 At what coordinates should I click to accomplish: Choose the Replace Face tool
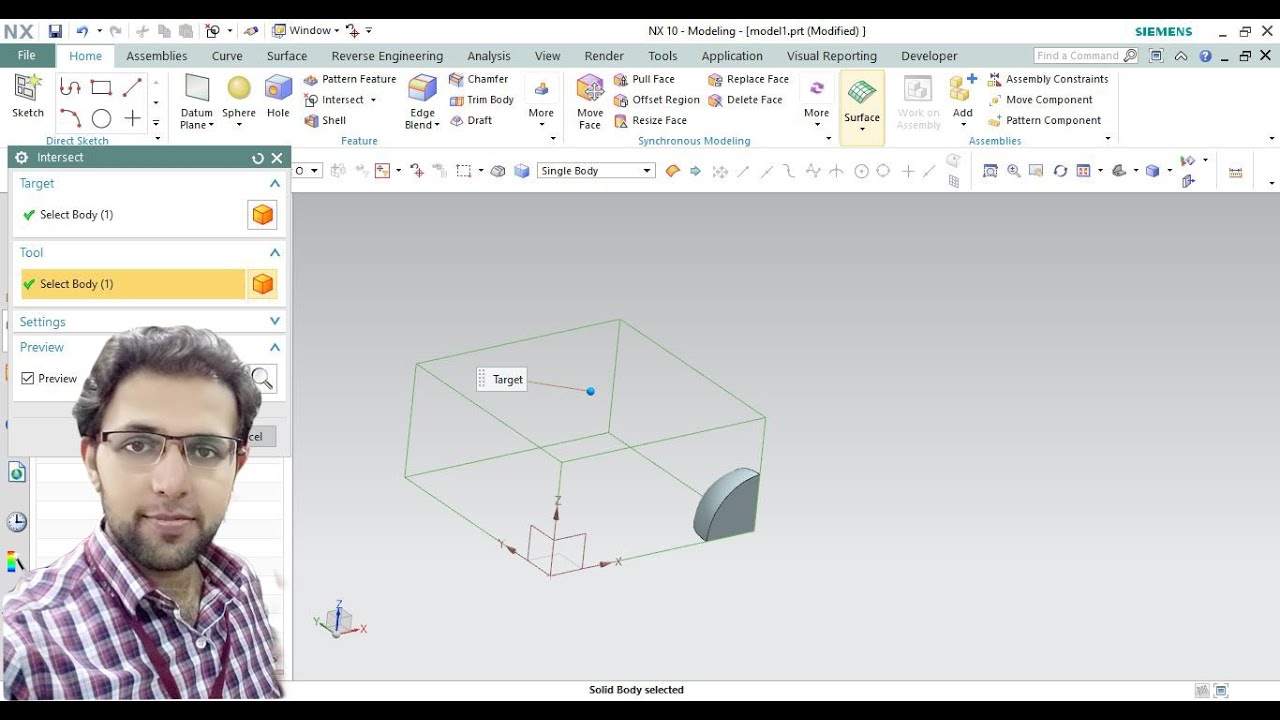[x=749, y=79]
